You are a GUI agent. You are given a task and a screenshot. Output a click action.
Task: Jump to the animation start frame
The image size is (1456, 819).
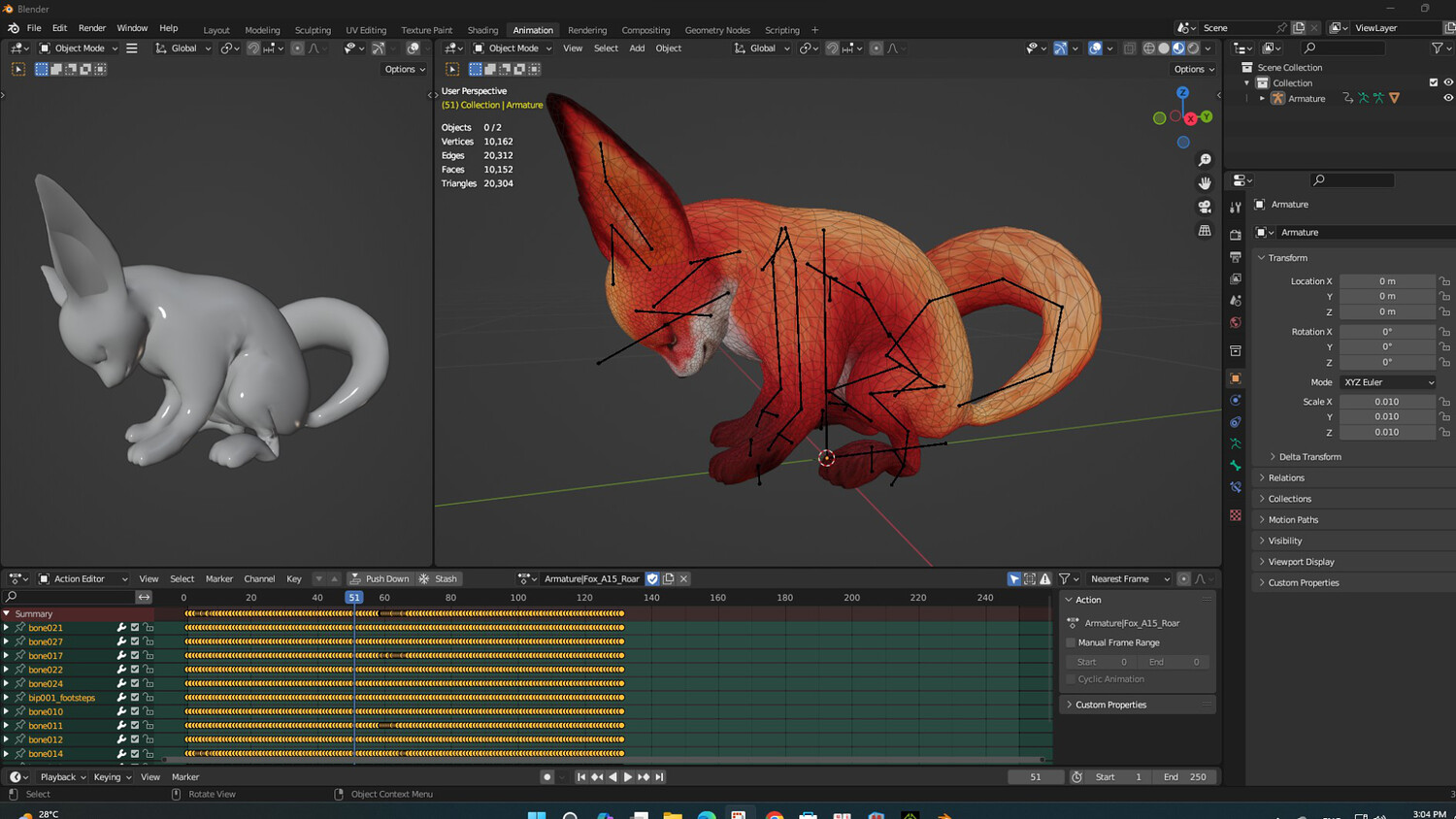coord(580,777)
